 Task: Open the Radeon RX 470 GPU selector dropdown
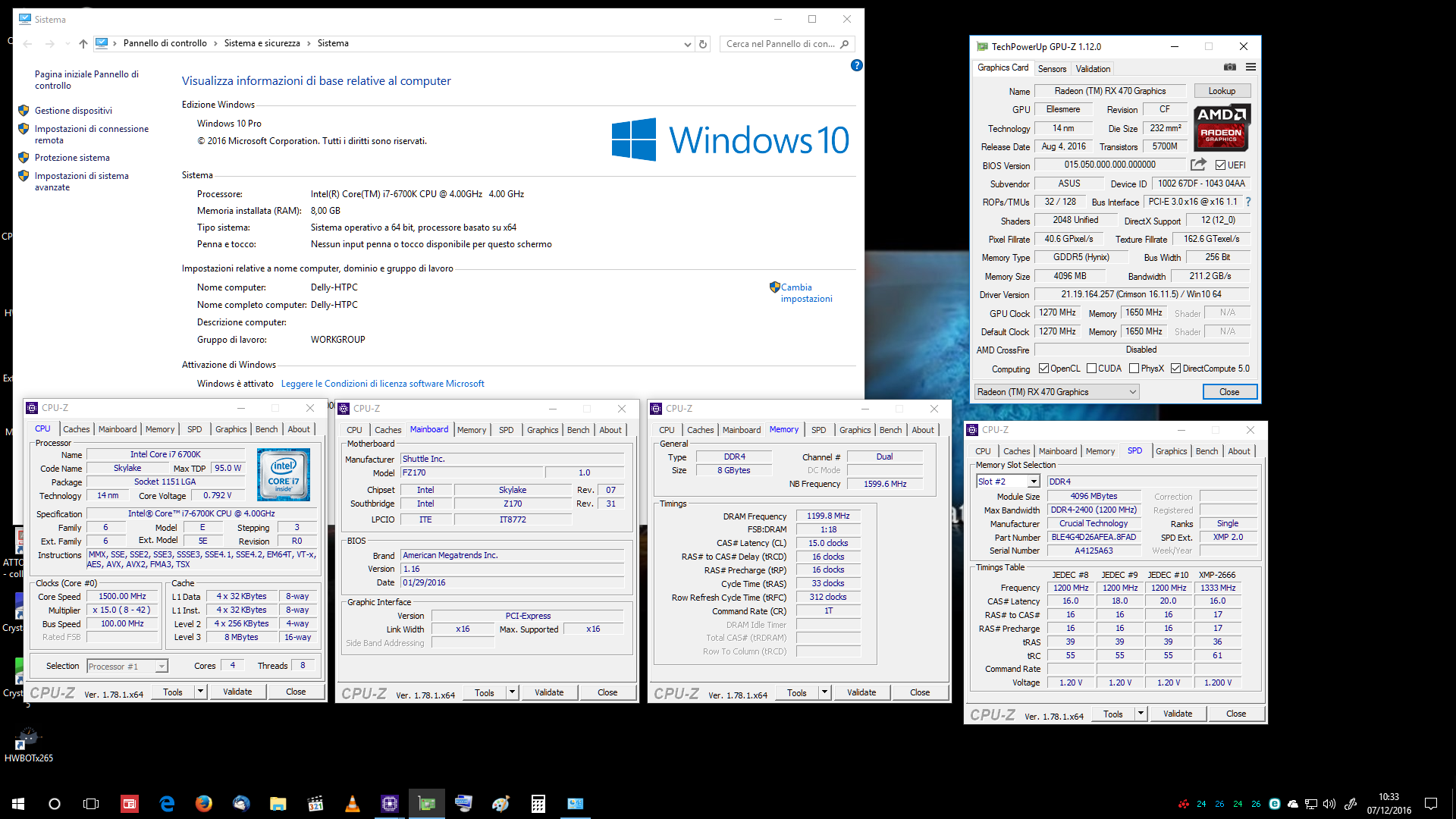[1056, 392]
